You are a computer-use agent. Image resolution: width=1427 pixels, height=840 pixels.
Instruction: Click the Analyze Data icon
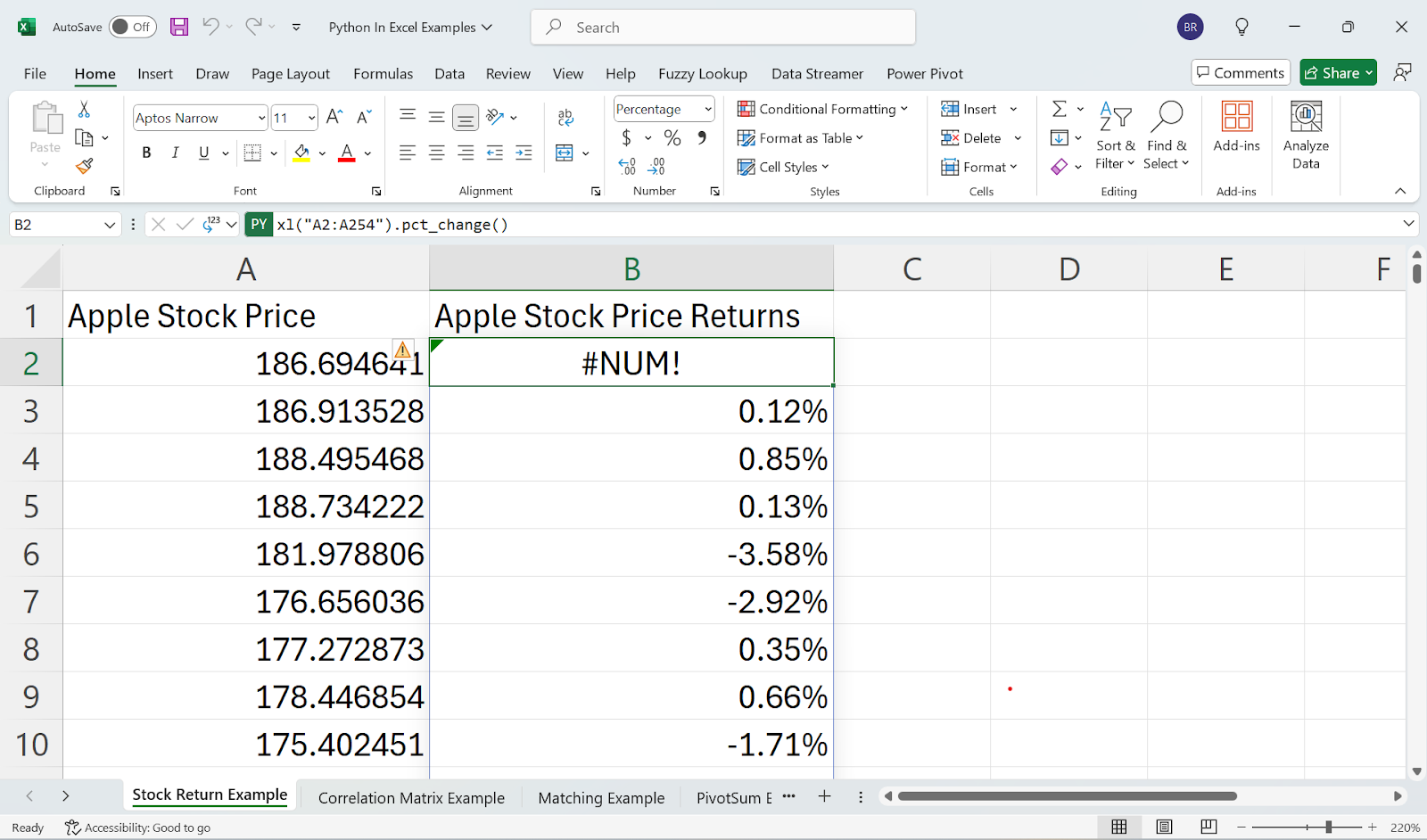pos(1306,135)
